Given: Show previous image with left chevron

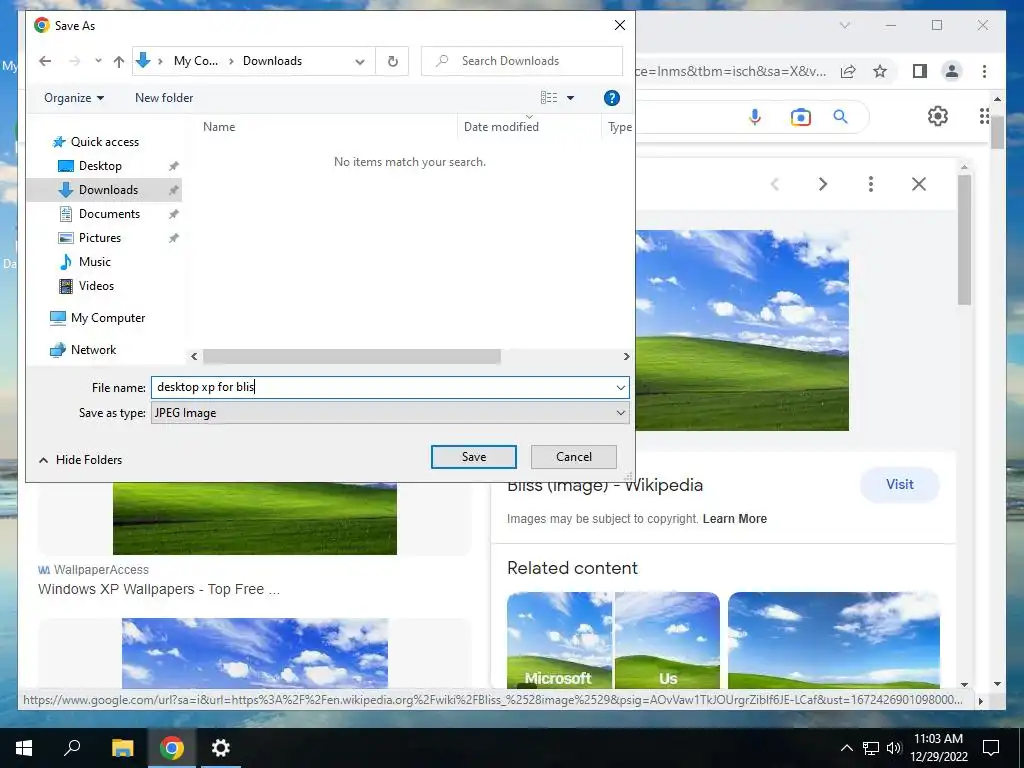Looking at the screenshot, I should click(x=775, y=184).
